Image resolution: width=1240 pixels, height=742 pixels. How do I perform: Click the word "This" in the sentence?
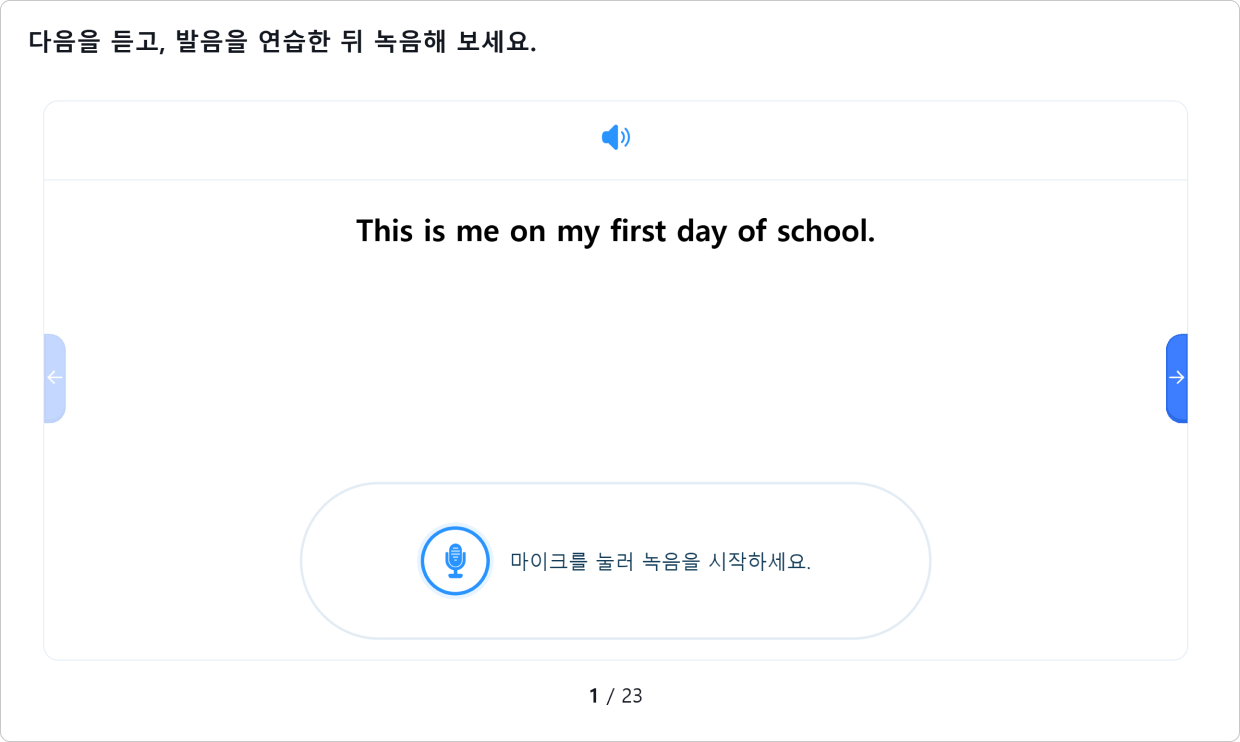point(386,231)
